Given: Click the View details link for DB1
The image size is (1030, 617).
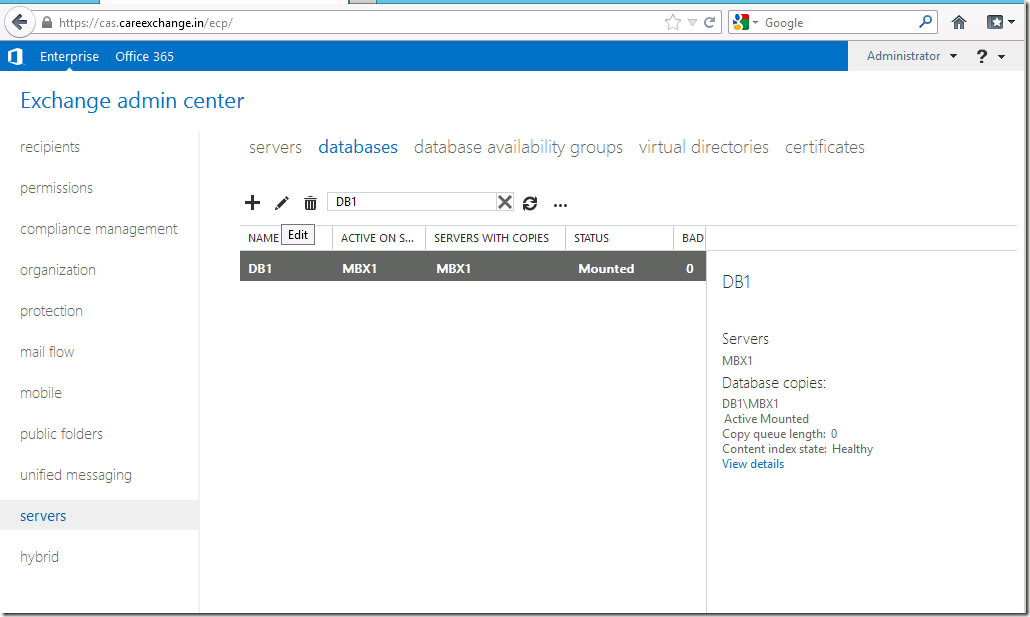Looking at the screenshot, I should click(x=752, y=463).
